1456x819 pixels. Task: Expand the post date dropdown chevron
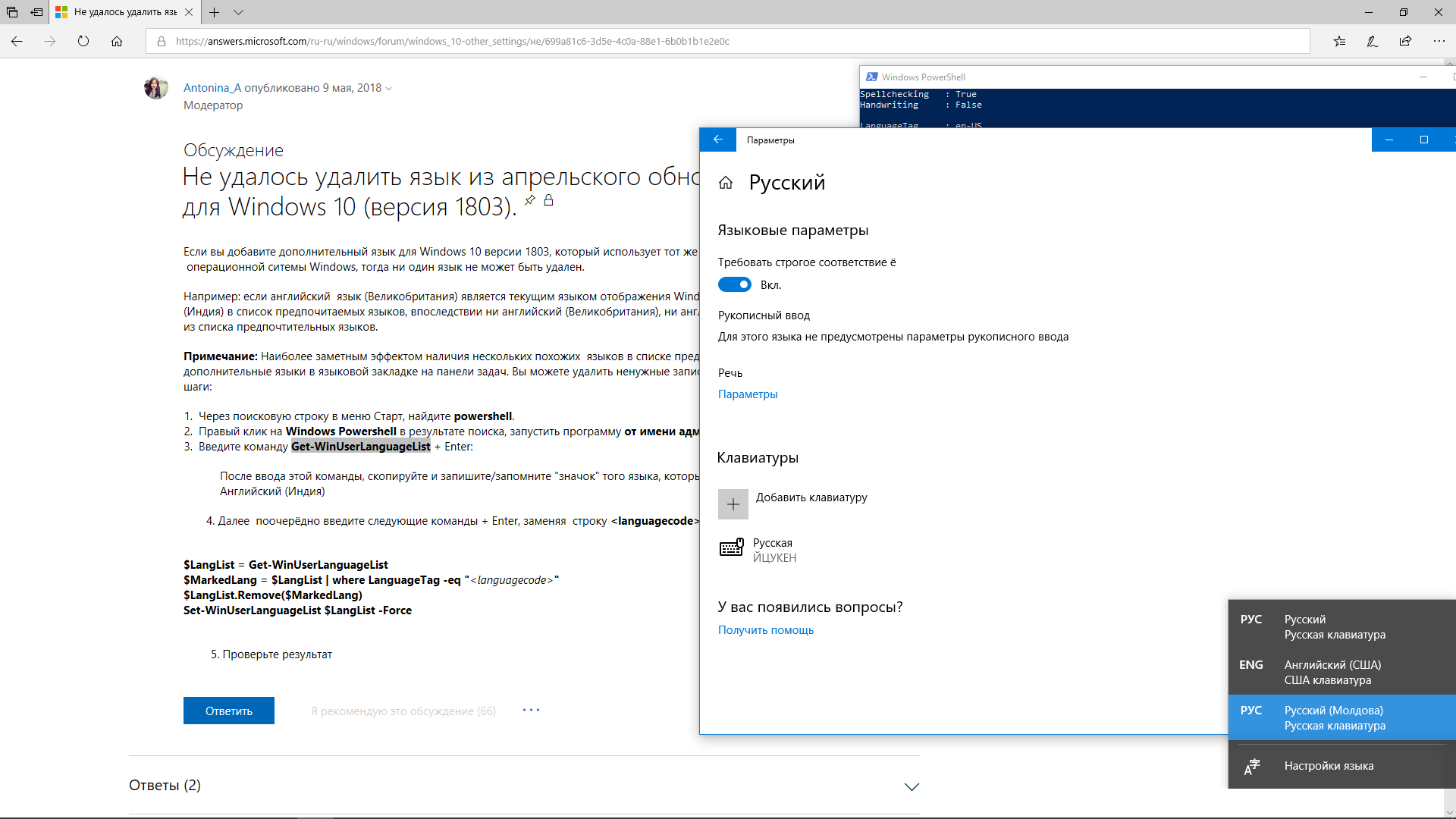point(389,89)
